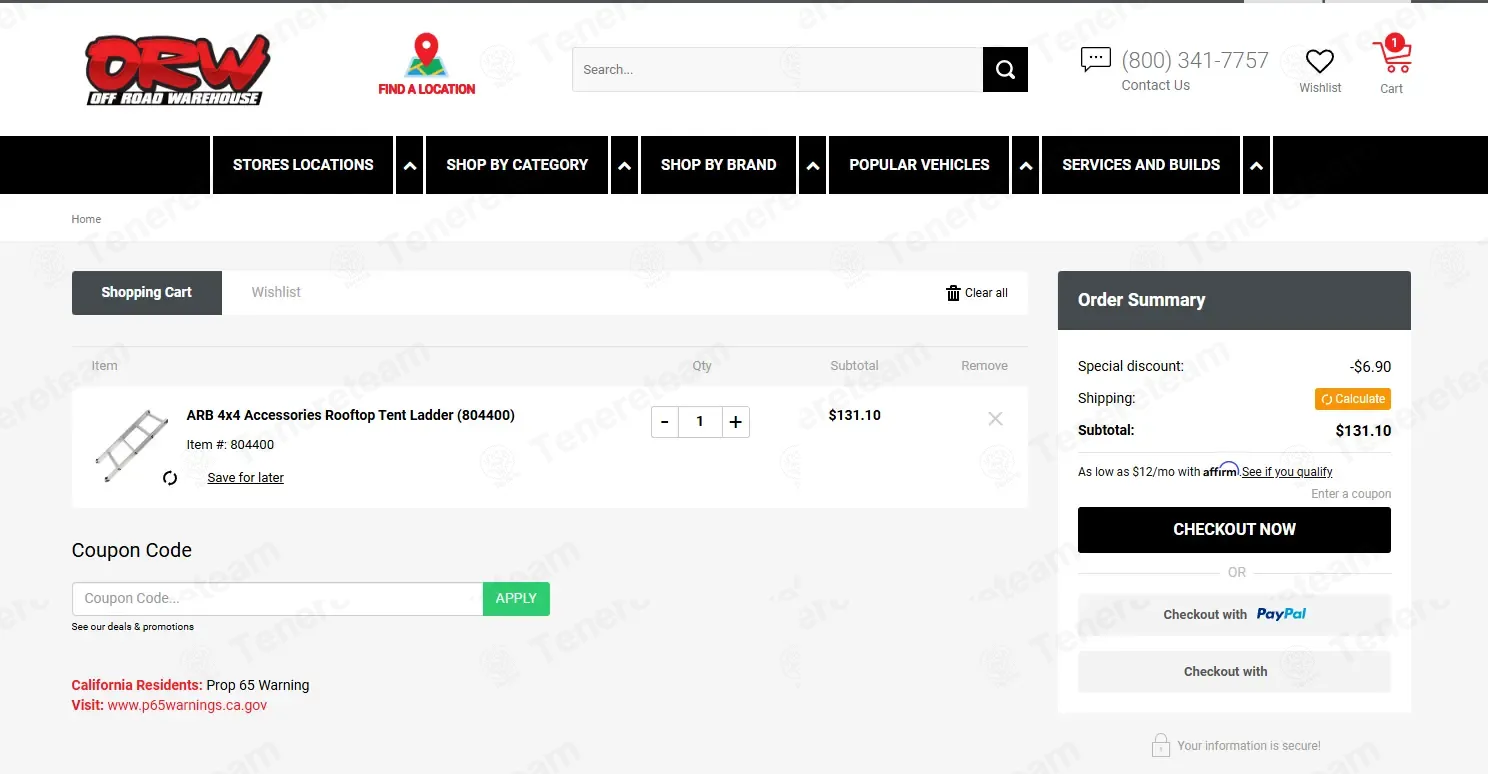
Task: Remove the ARB Tent Ladder item
Action: click(995, 419)
